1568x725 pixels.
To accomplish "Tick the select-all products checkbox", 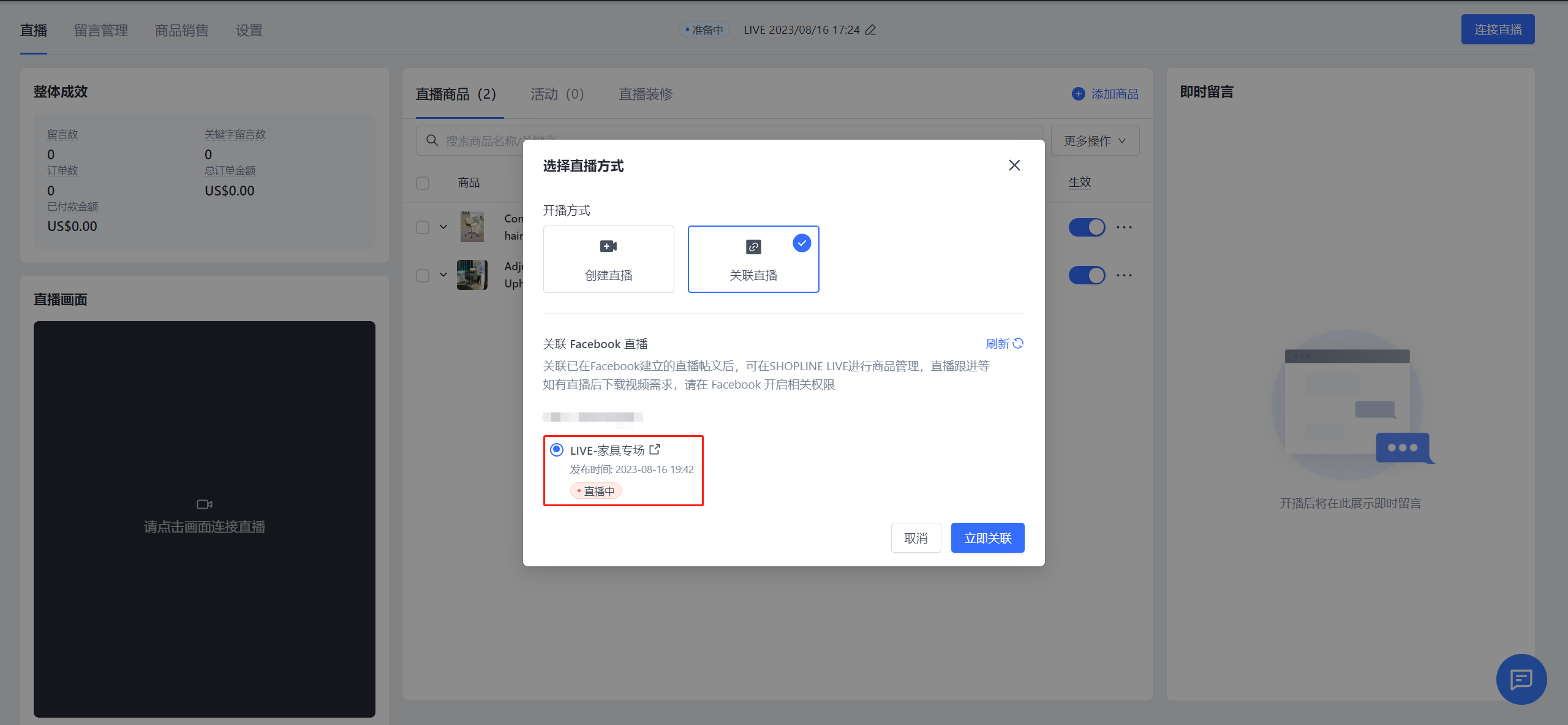I will [423, 183].
